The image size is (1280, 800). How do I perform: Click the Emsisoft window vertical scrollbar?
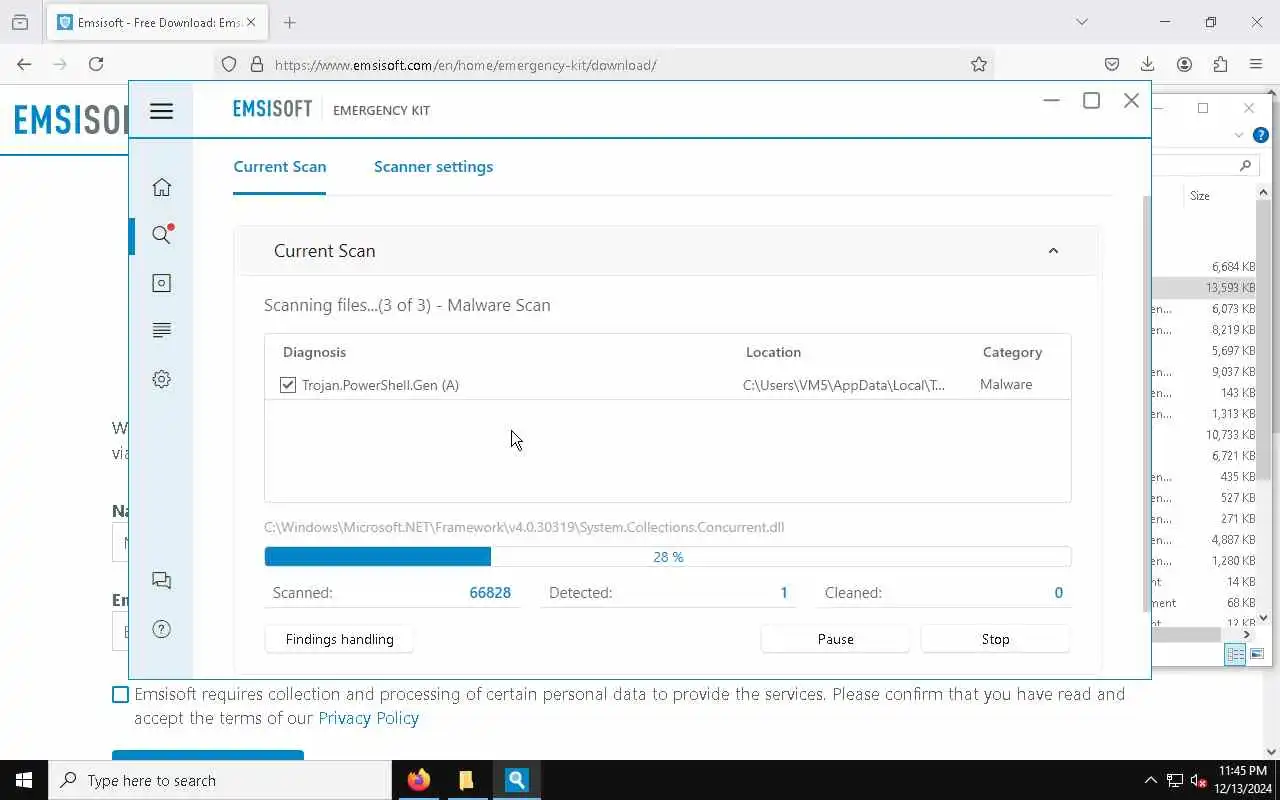click(1146, 404)
